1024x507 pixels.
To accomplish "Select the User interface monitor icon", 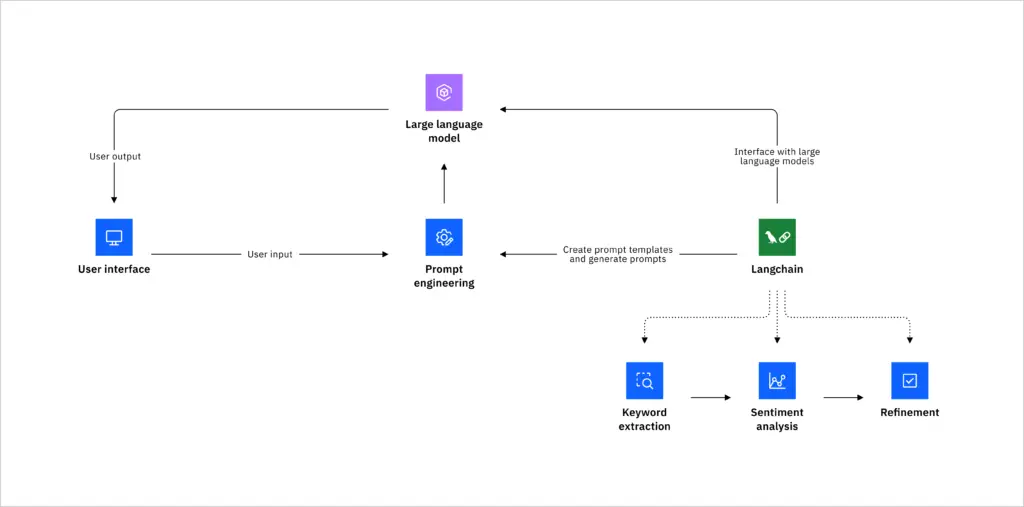I will [x=114, y=237].
